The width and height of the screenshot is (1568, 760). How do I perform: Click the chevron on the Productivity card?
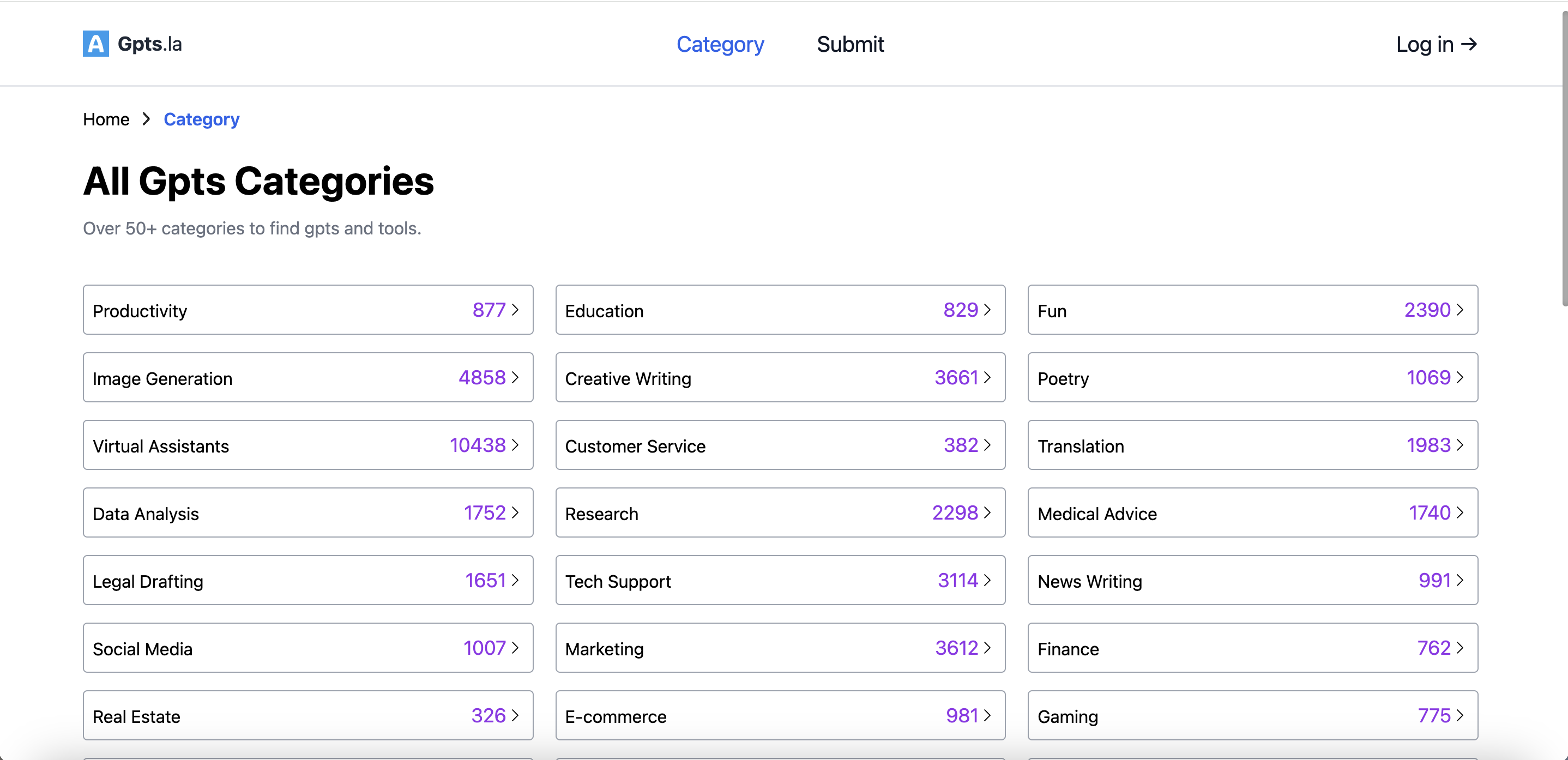coord(515,310)
